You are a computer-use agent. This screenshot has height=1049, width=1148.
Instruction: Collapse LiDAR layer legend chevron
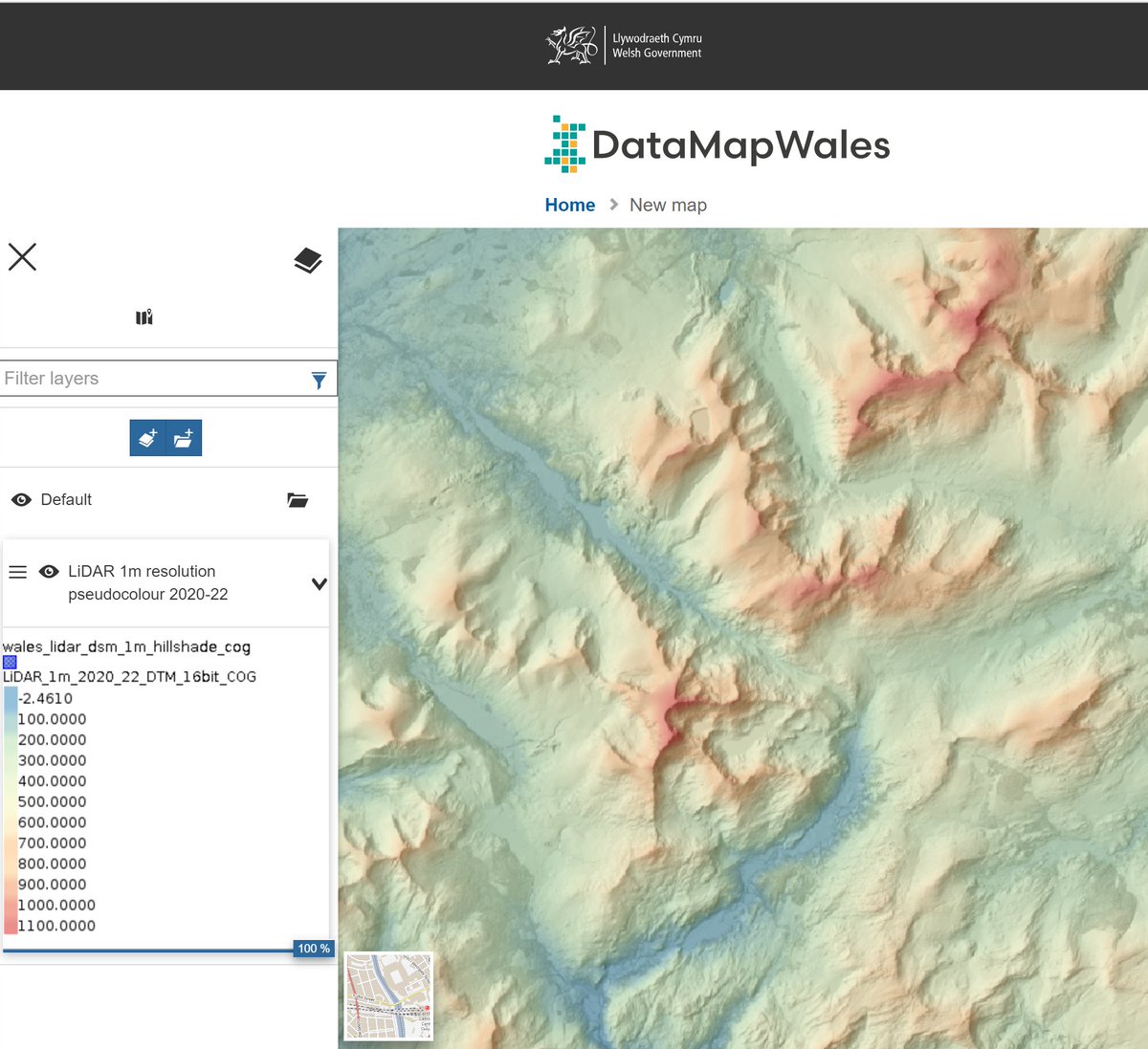pyautogui.click(x=320, y=583)
